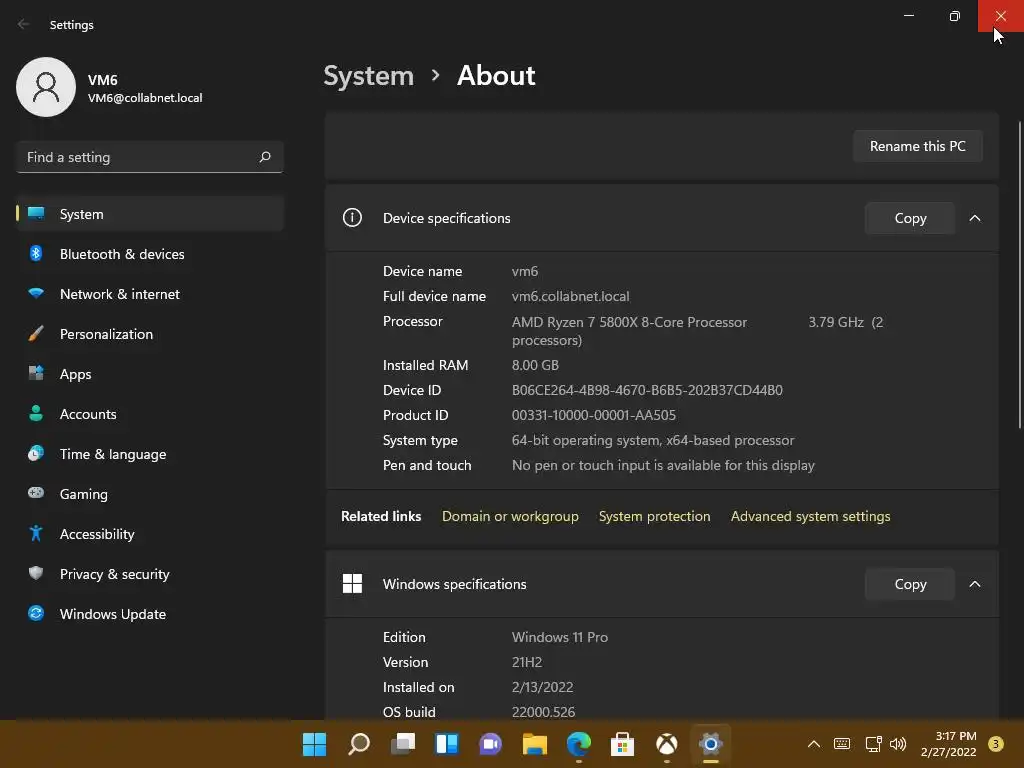
Task: Open Microsoft Store from taskbar
Action: point(622,744)
